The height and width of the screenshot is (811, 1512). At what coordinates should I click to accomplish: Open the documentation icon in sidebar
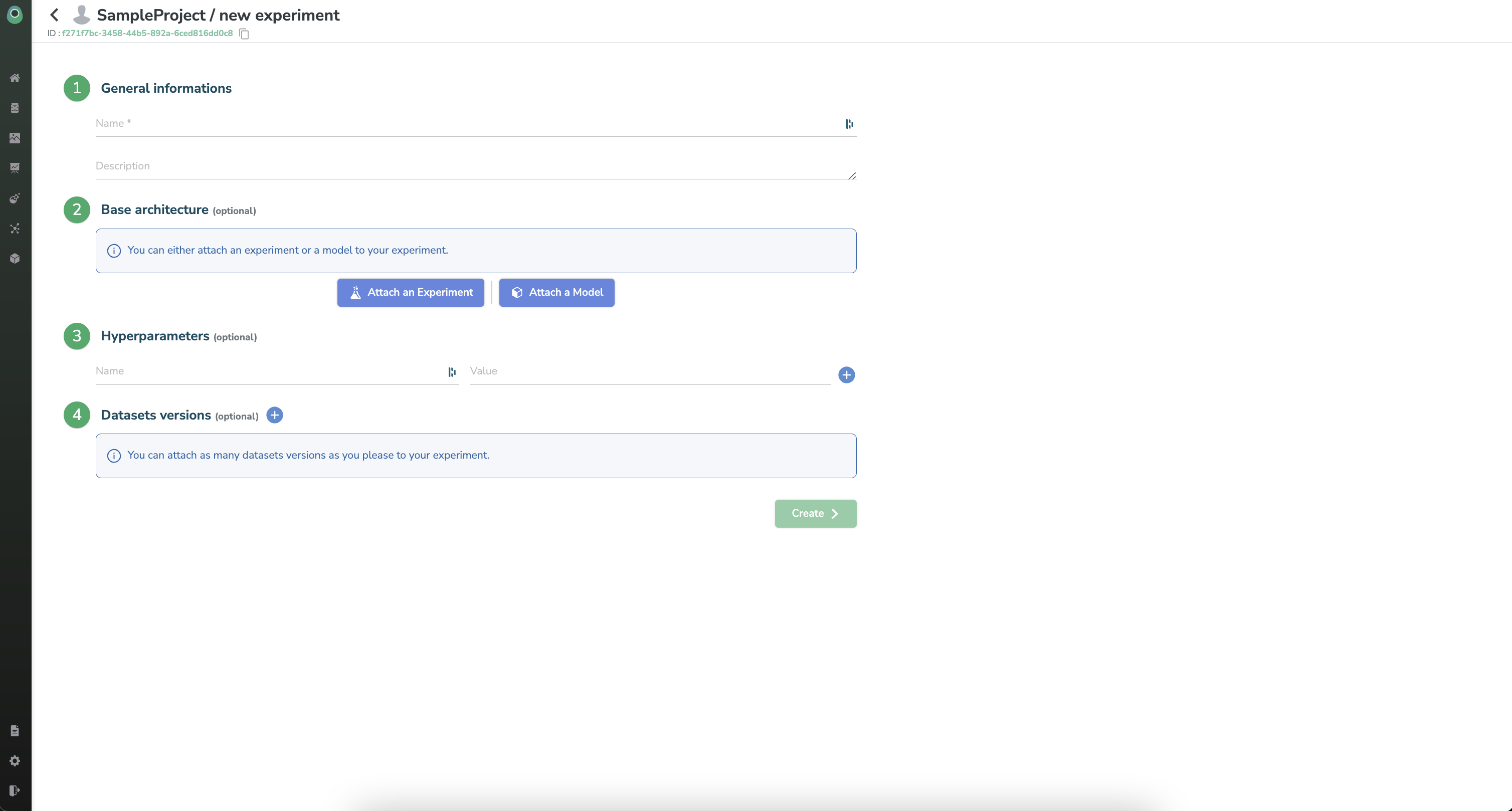pos(15,731)
